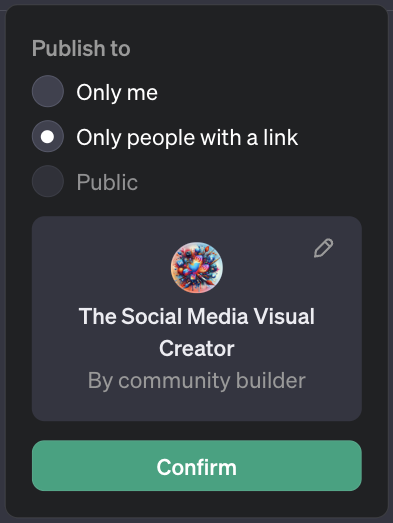Edit builder profile via the pencil icon
393x523 pixels.
tap(323, 248)
